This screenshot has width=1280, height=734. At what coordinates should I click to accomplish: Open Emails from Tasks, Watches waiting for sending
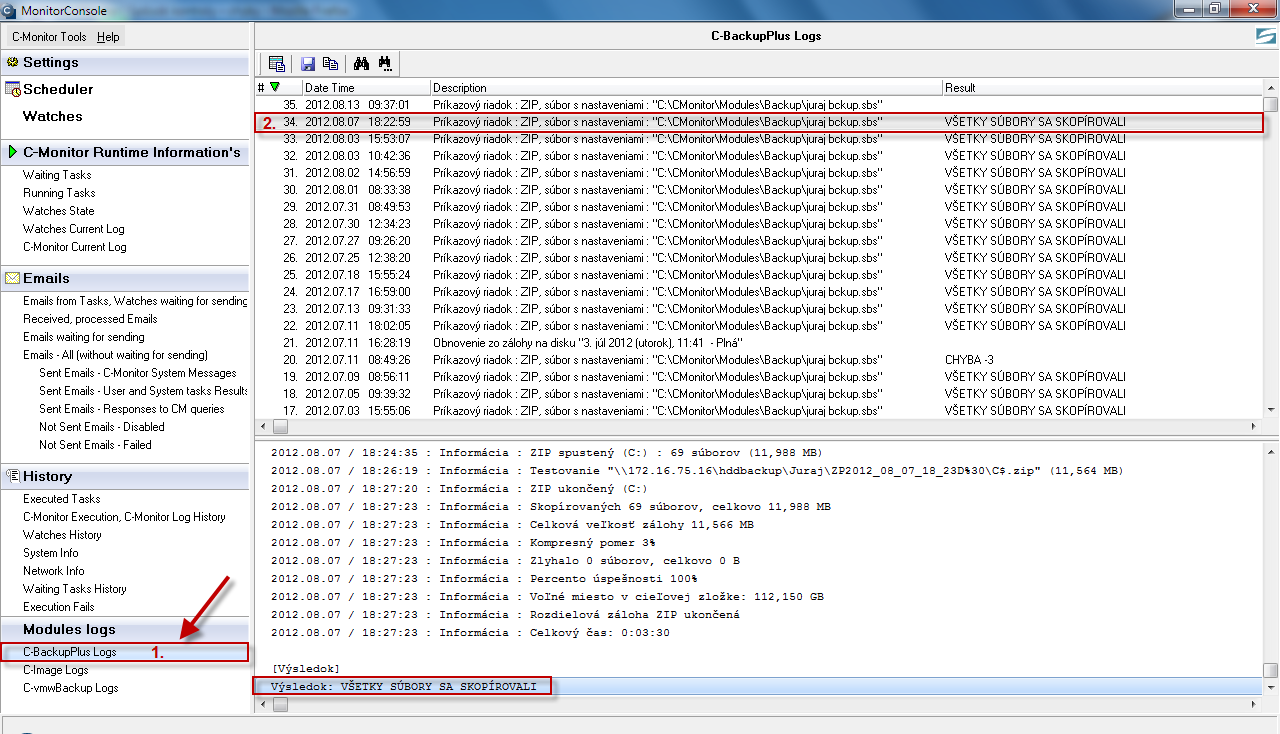(x=135, y=301)
